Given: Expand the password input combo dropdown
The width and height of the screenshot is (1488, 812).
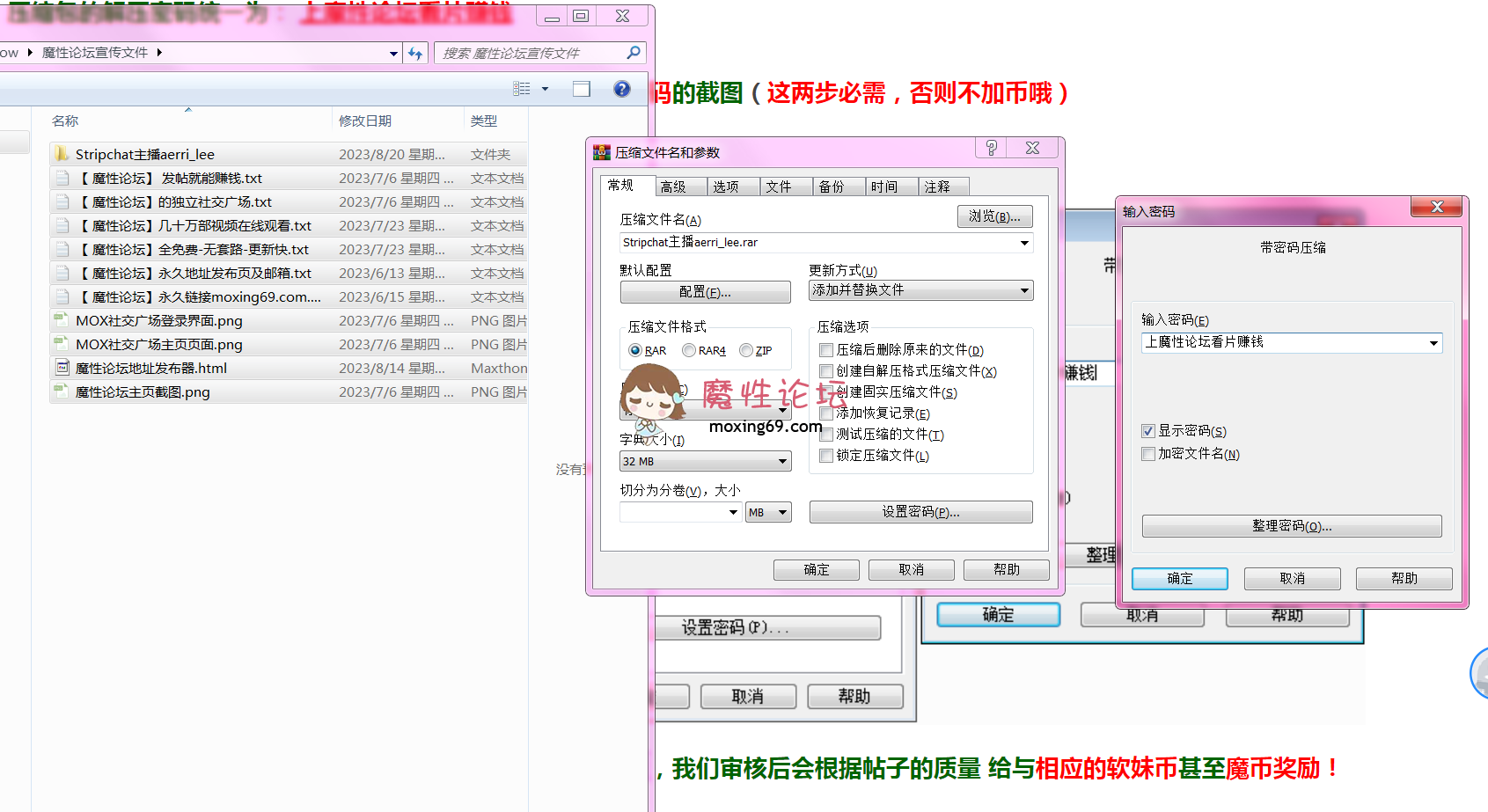Looking at the screenshot, I should (1434, 342).
